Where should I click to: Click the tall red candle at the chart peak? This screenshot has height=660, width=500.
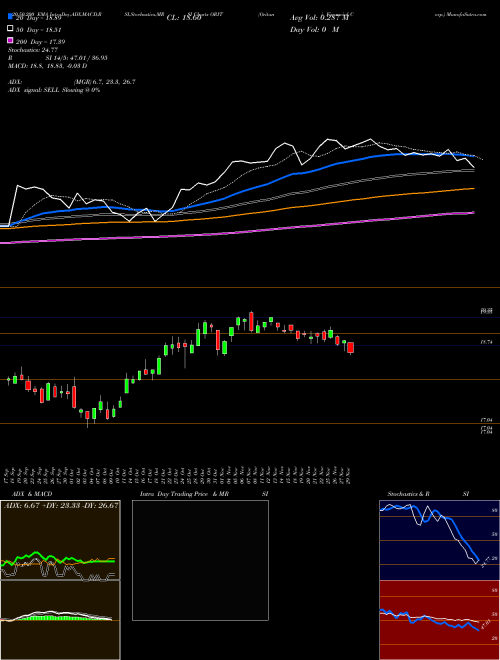(251, 322)
